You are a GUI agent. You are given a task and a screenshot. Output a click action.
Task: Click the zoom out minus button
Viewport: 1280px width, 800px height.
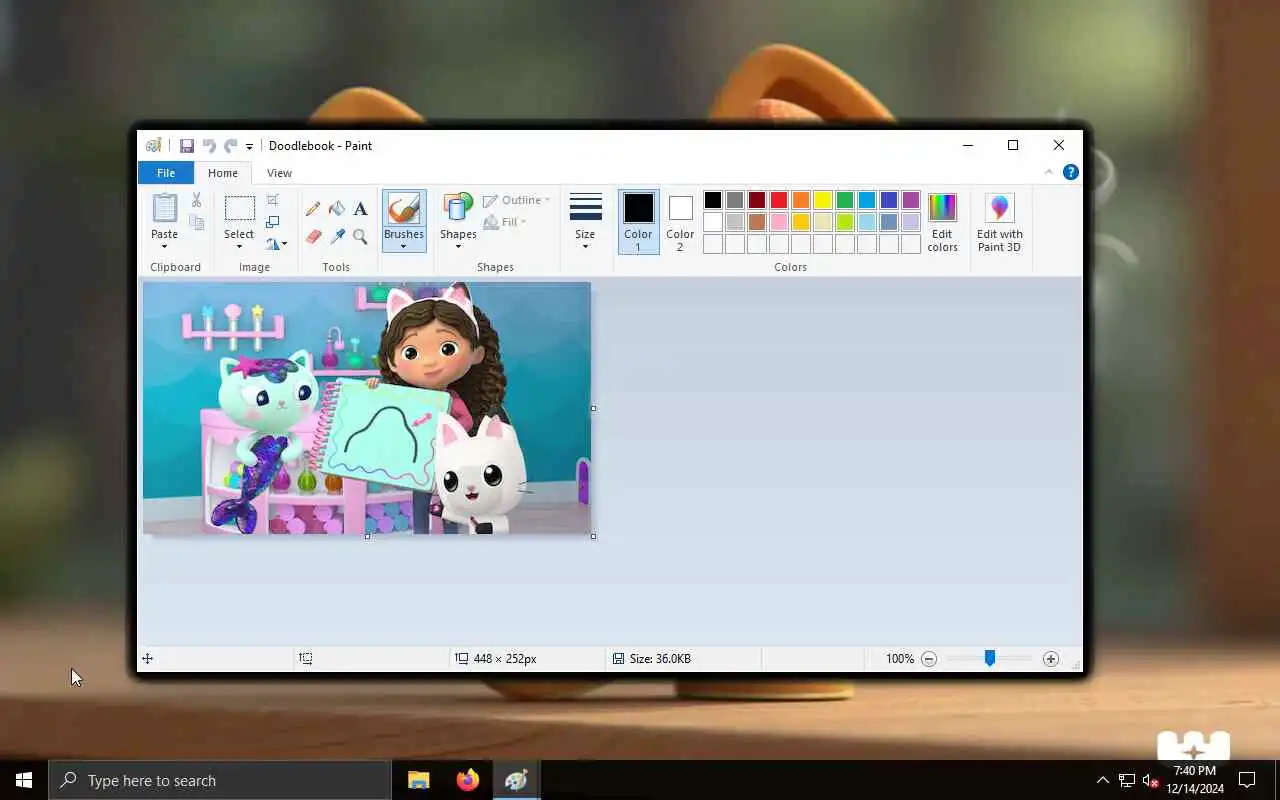(929, 659)
